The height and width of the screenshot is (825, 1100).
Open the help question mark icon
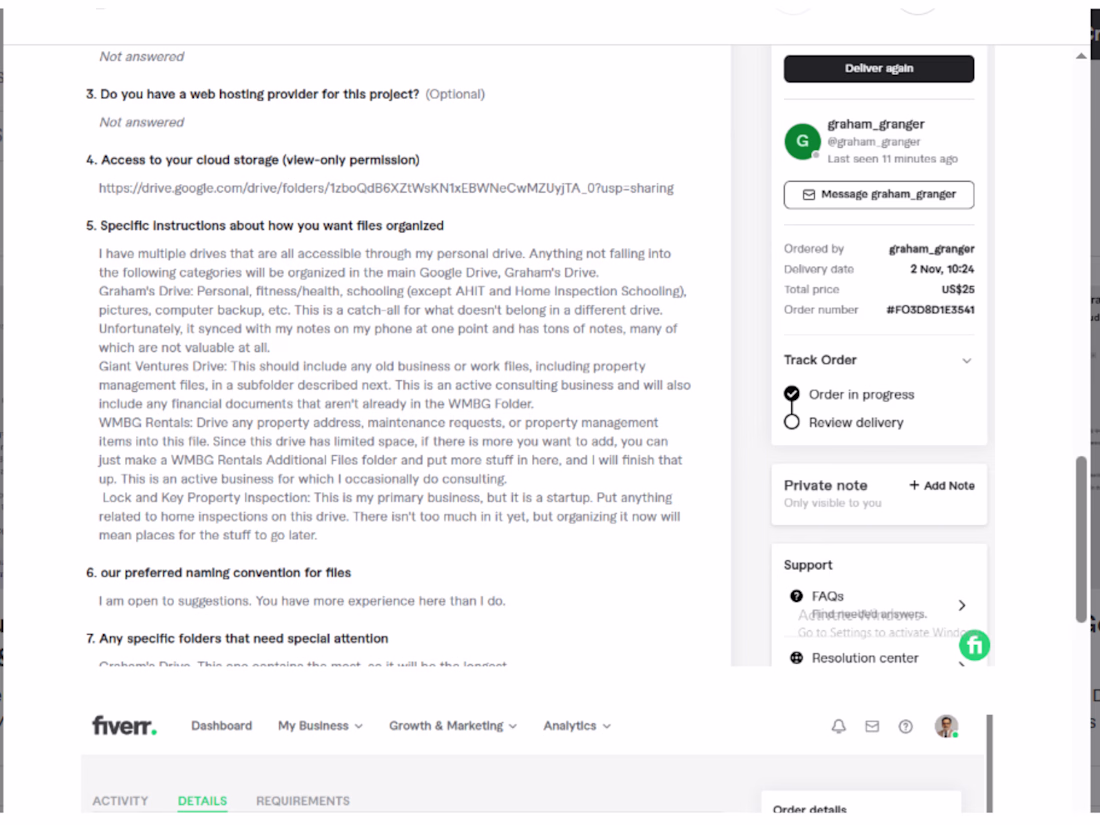coord(906,726)
